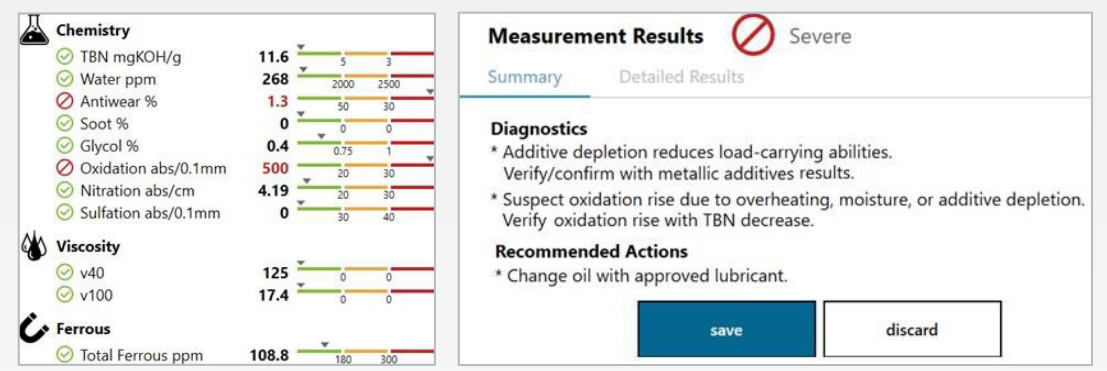Discard the measurement results
Screen dimensions: 1107x371
pos(911,329)
